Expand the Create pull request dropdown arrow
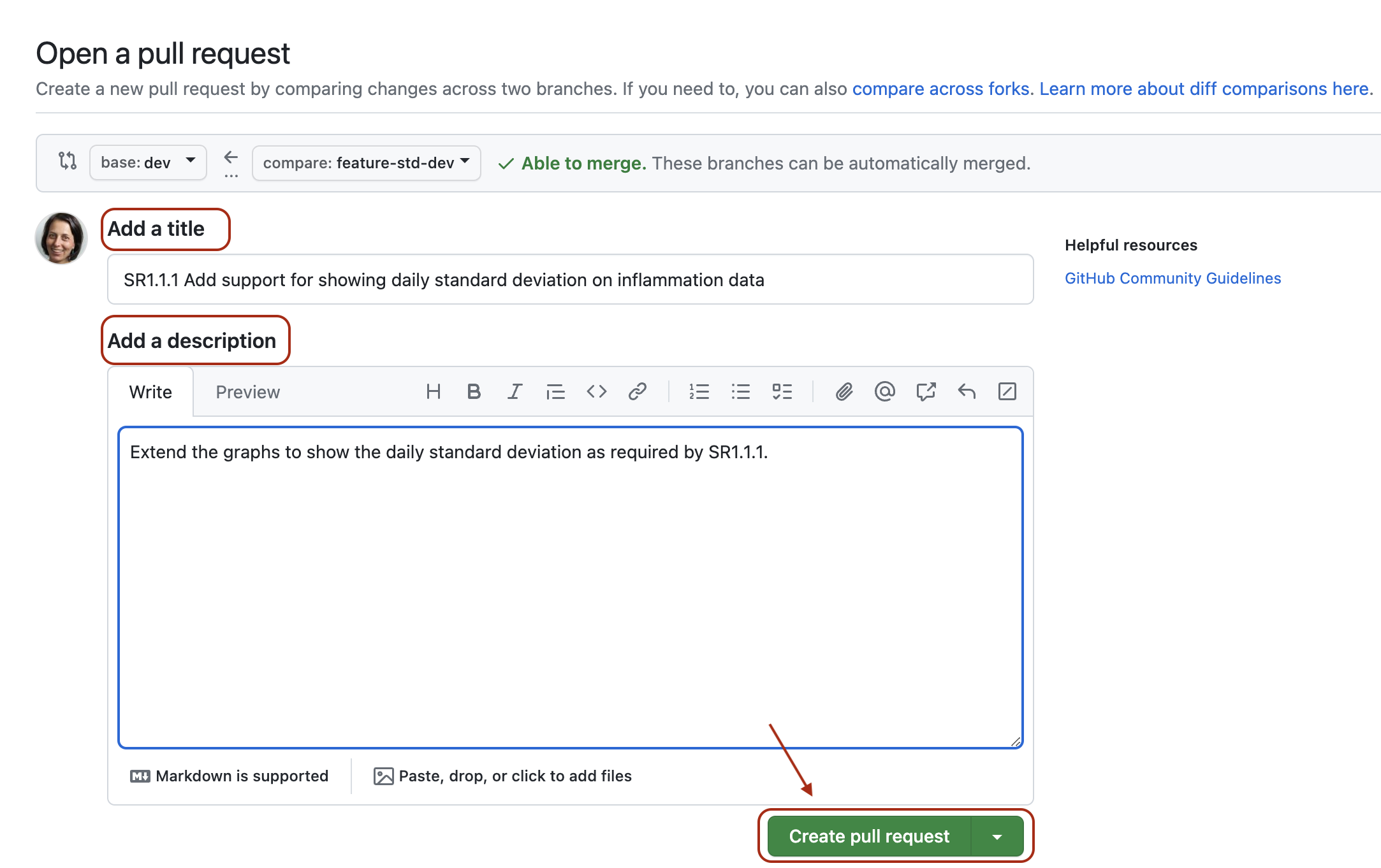This screenshot has width=1381, height=868. tap(998, 836)
